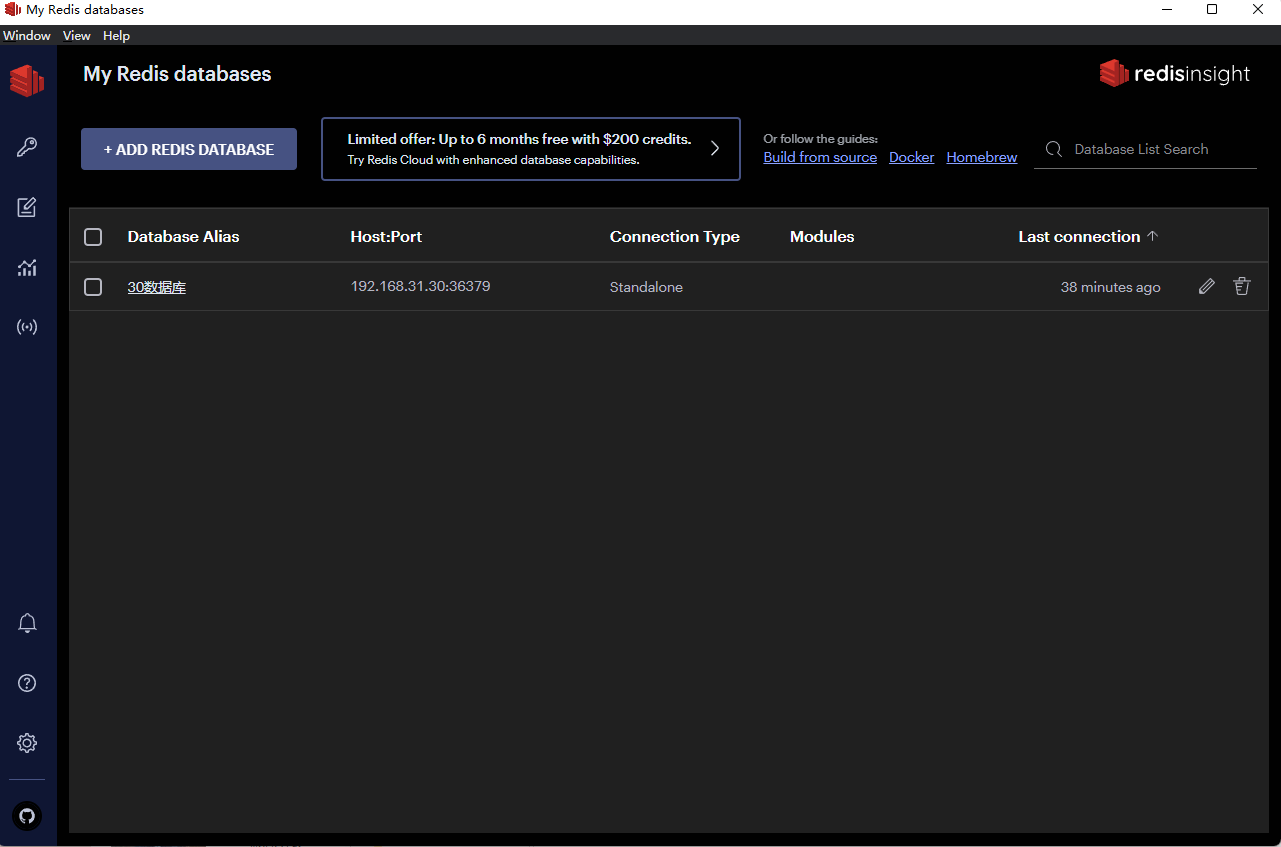Delete the 30数据库 database with trash icon

tap(1242, 287)
